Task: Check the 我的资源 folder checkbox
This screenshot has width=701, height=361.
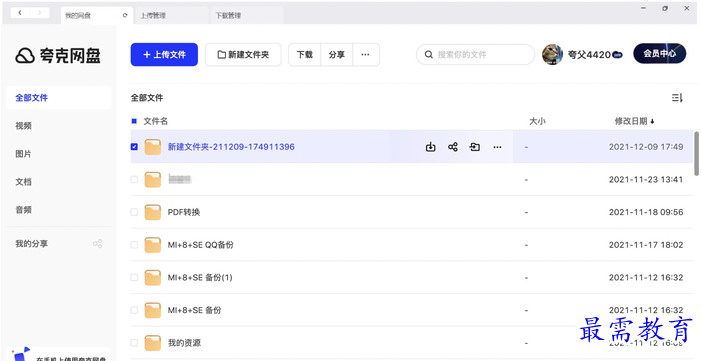Action: click(x=134, y=343)
